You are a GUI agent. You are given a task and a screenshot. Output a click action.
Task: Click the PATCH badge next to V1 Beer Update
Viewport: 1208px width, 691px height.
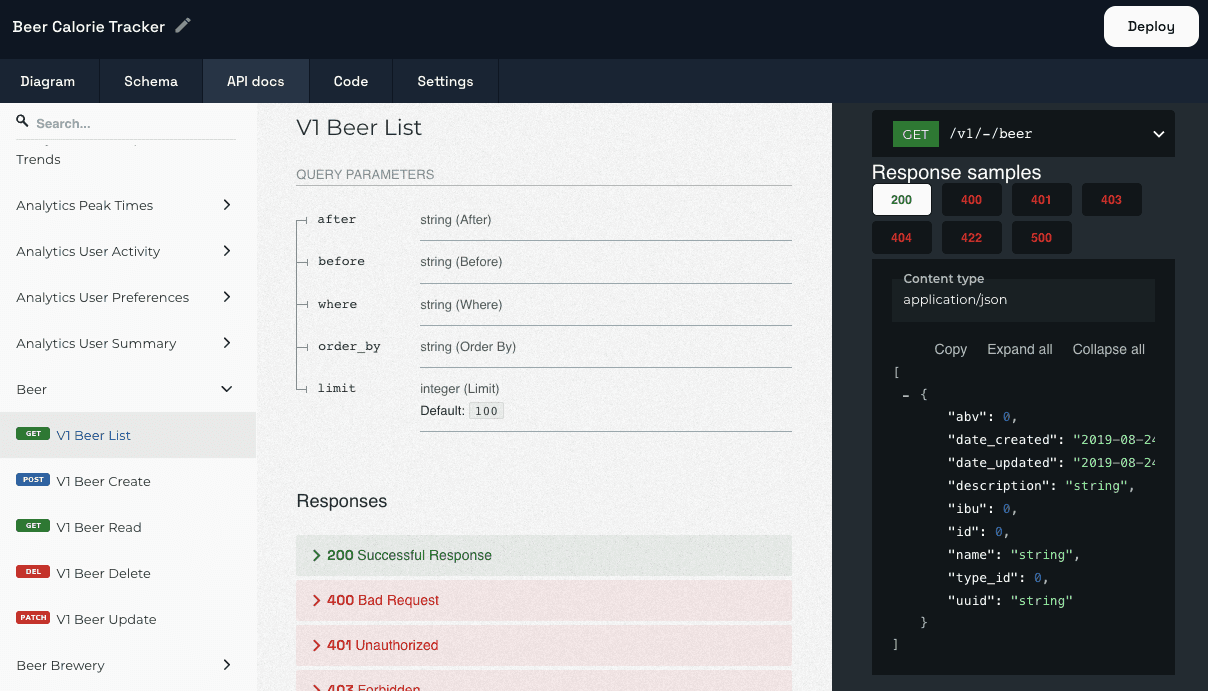33,618
